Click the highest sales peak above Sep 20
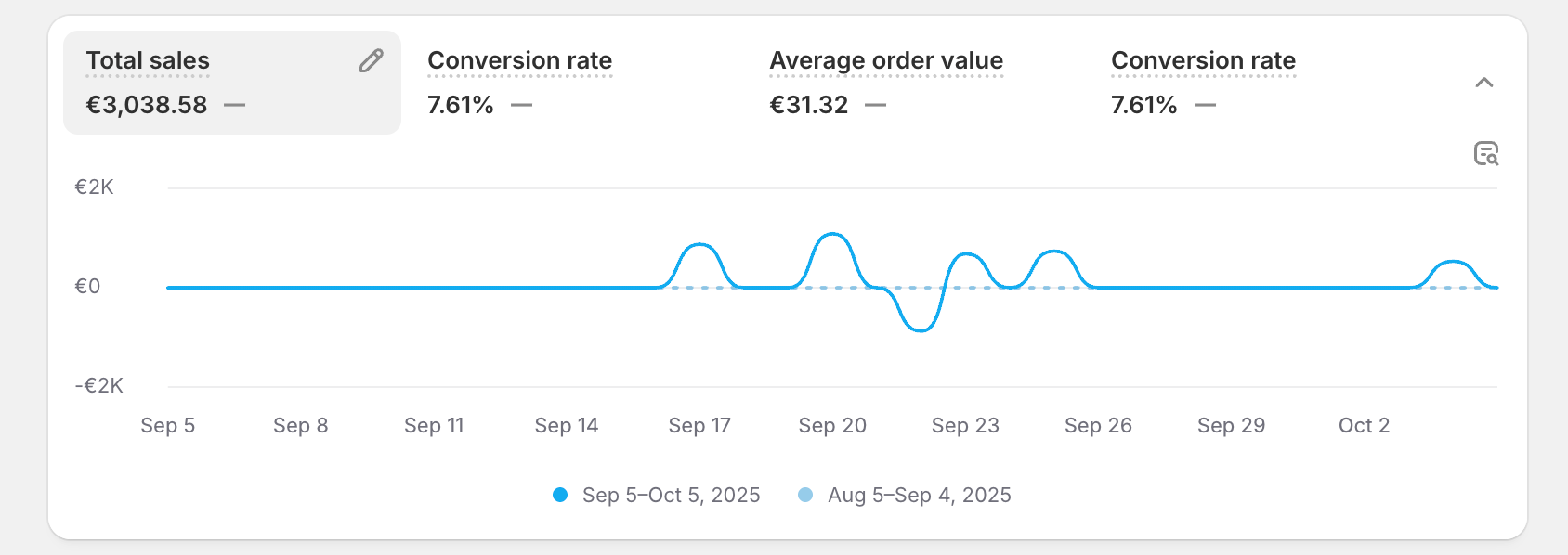The image size is (1568, 555). 832,235
